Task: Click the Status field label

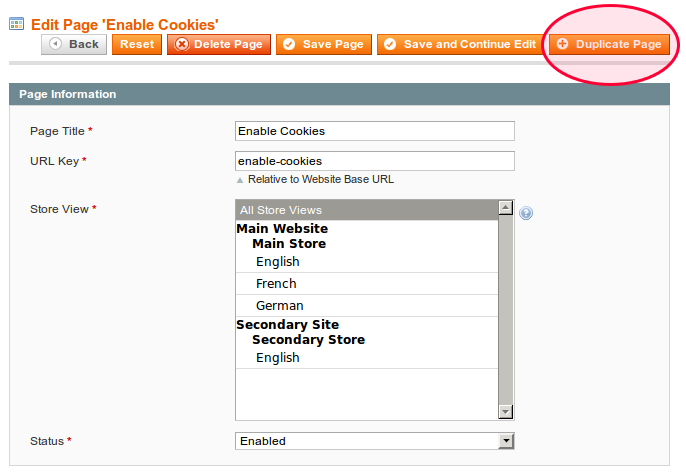Action: click(x=47, y=441)
